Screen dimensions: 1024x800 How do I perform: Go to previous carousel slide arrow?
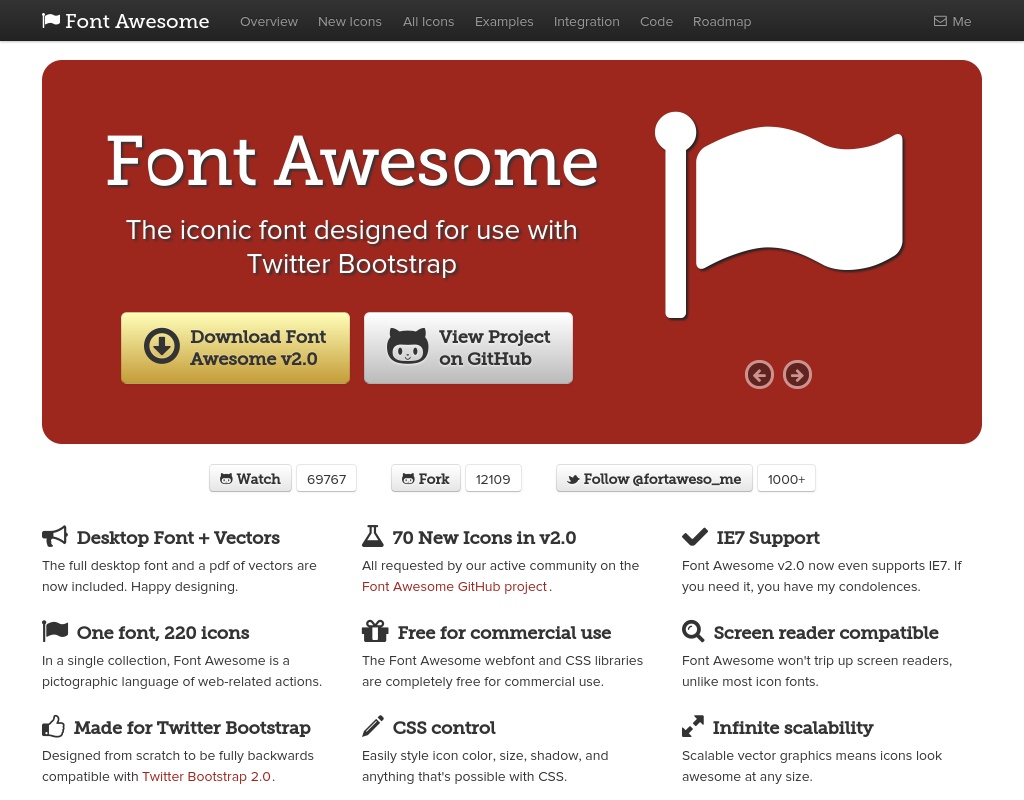pos(759,375)
